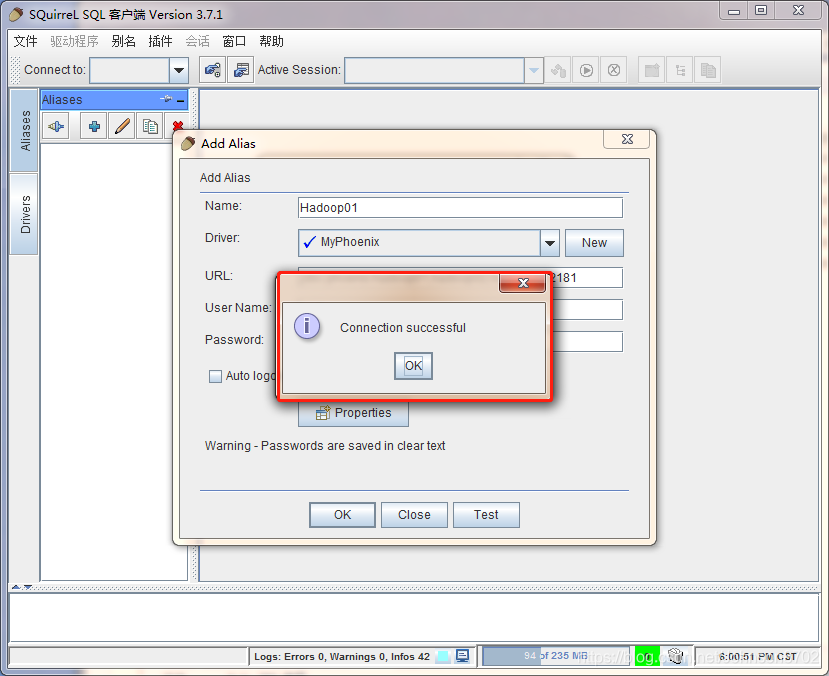Close the Add Alias dialog with X
The width and height of the screenshot is (829, 676).
pos(627,139)
